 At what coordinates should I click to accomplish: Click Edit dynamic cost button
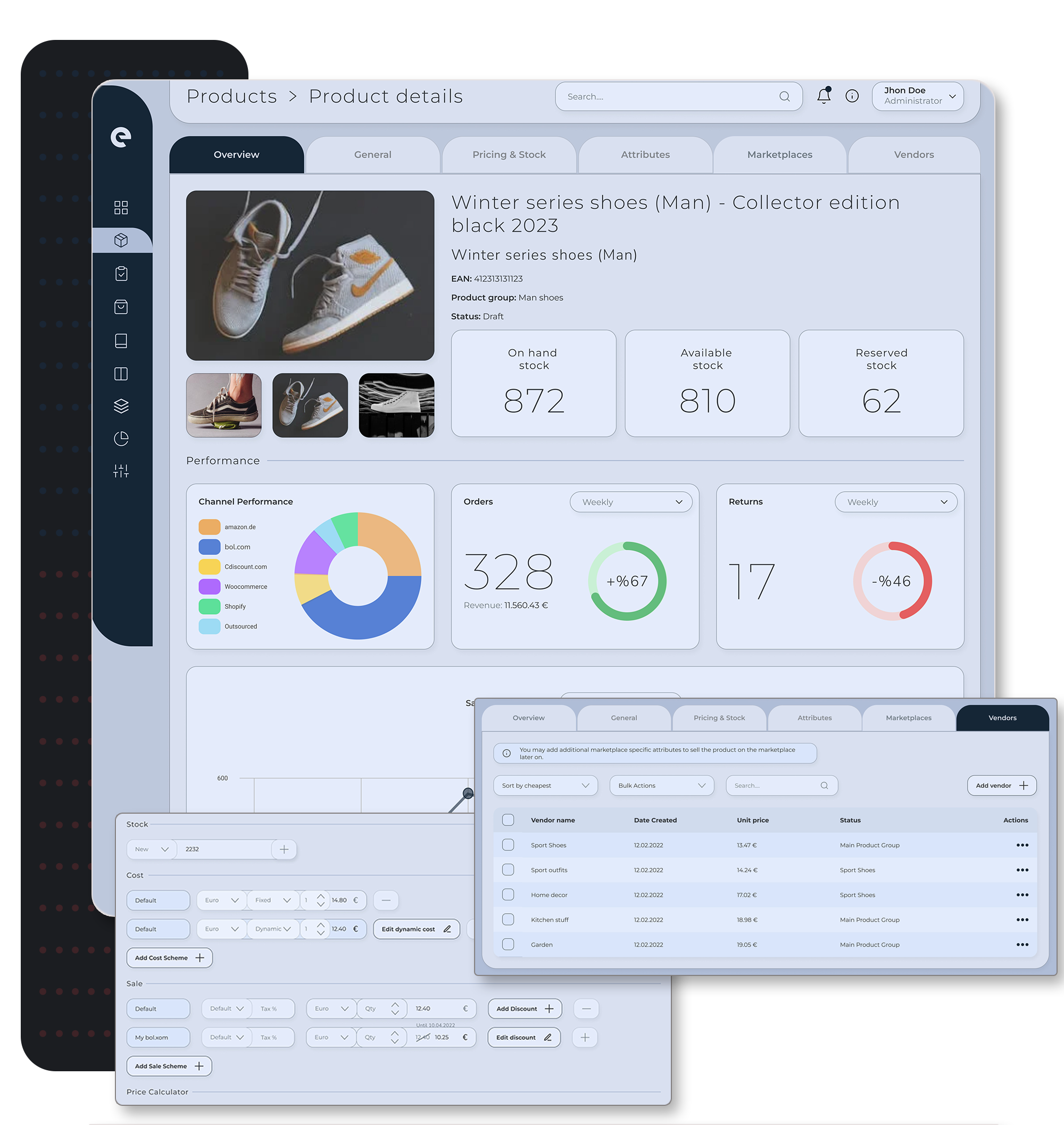(417, 929)
